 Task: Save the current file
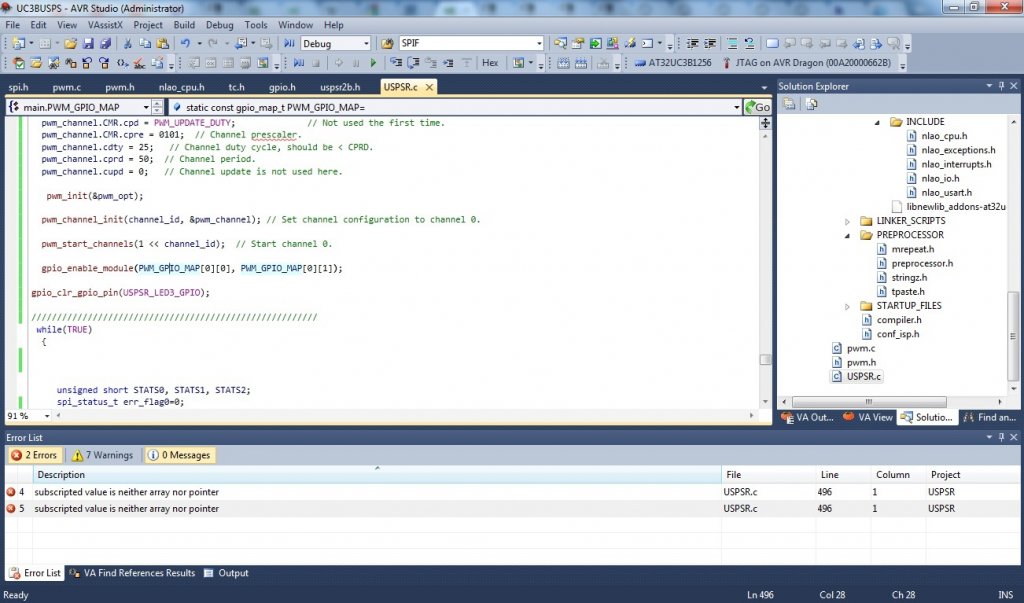click(88, 44)
